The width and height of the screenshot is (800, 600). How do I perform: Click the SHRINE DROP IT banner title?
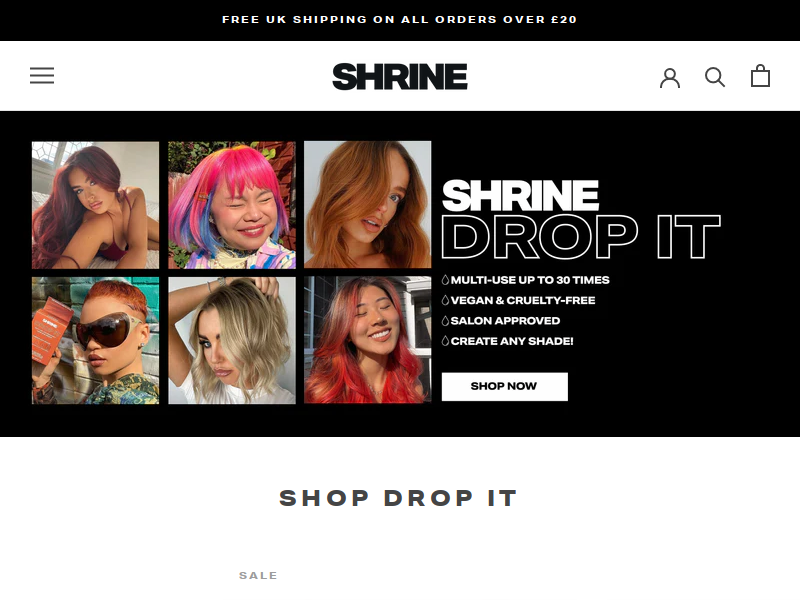pos(581,219)
